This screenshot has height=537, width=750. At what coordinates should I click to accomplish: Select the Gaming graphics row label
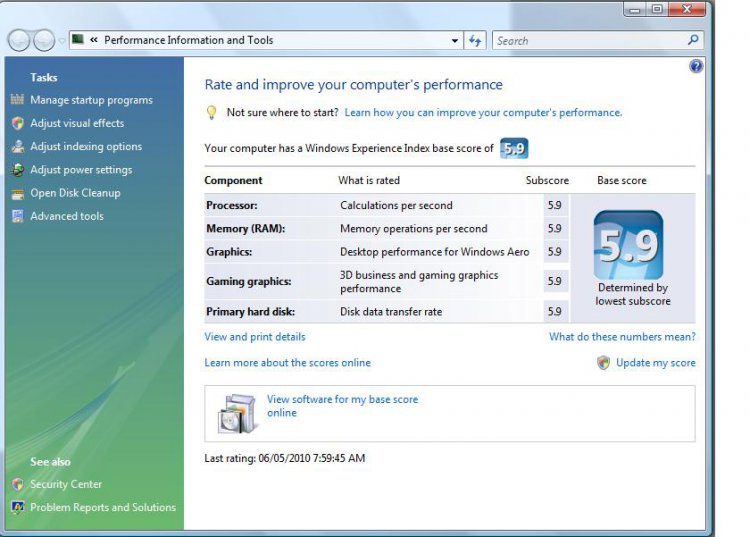click(249, 281)
